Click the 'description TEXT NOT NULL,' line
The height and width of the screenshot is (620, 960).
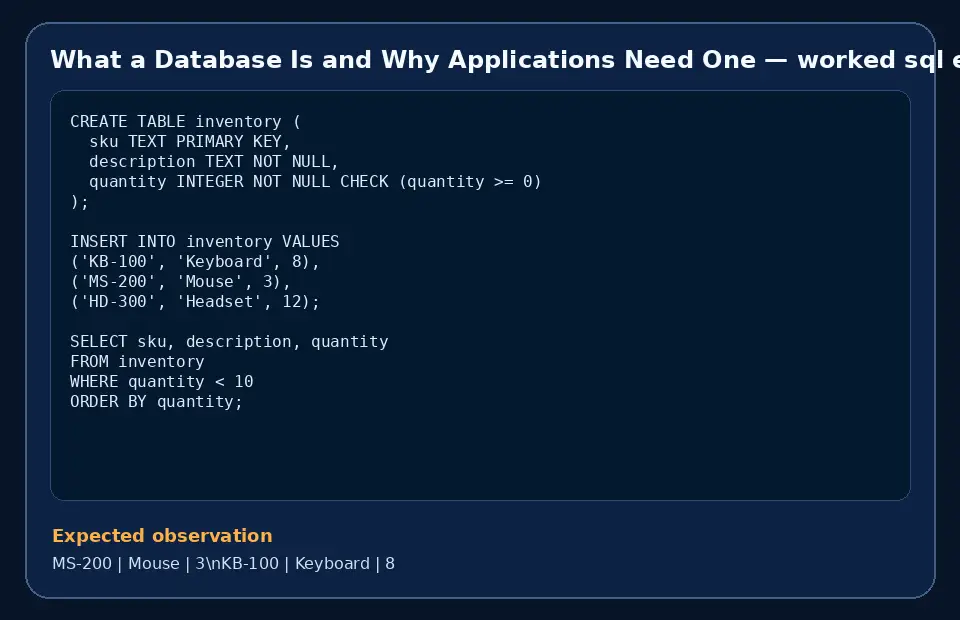pos(214,162)
